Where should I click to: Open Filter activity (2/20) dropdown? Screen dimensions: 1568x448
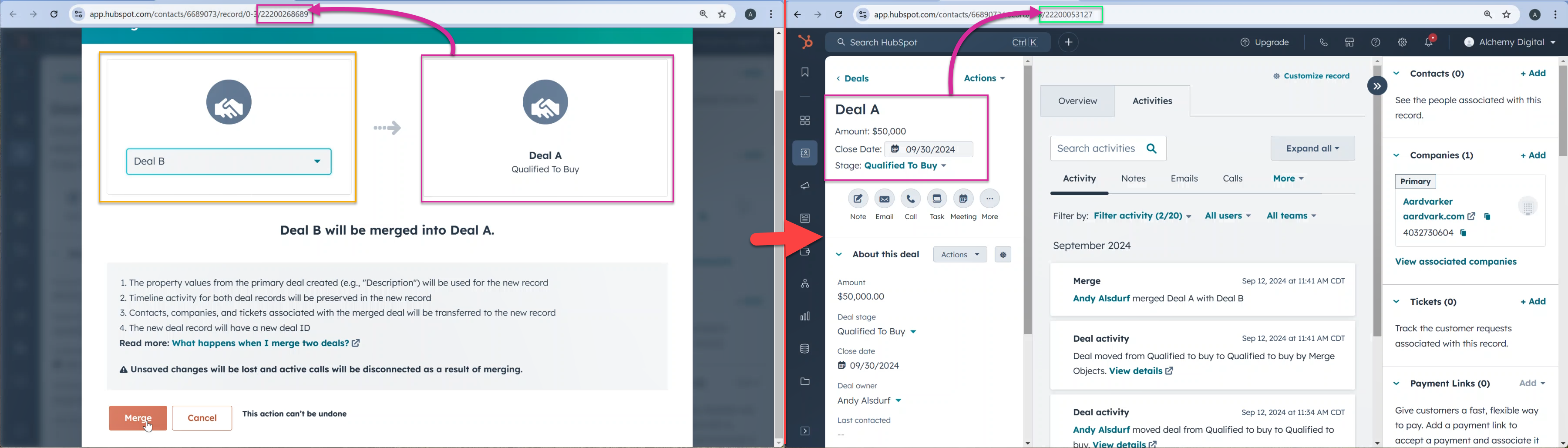(x=1143, y=216)
